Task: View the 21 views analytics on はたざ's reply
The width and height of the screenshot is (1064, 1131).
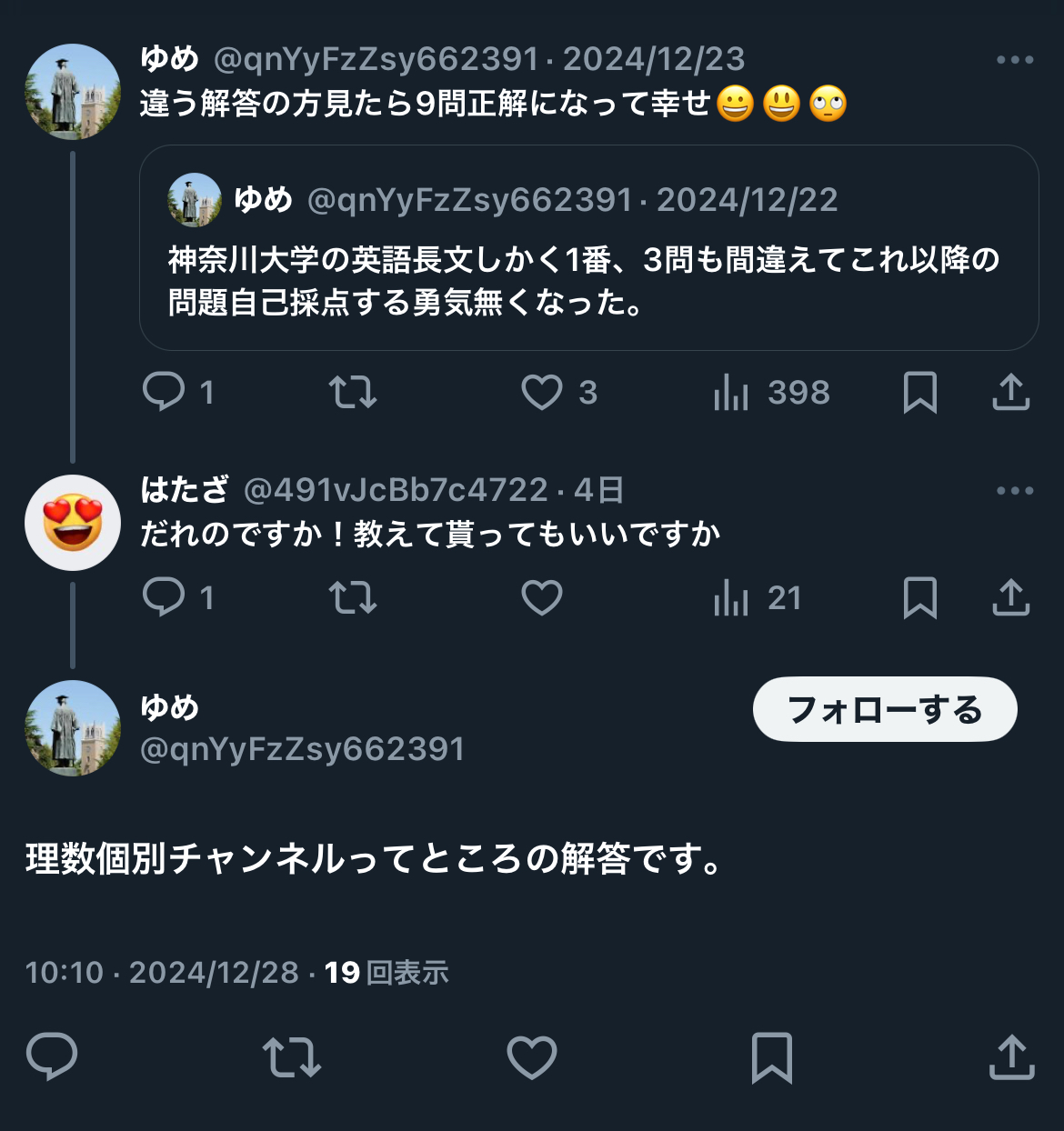Action: tap(758, 598)
